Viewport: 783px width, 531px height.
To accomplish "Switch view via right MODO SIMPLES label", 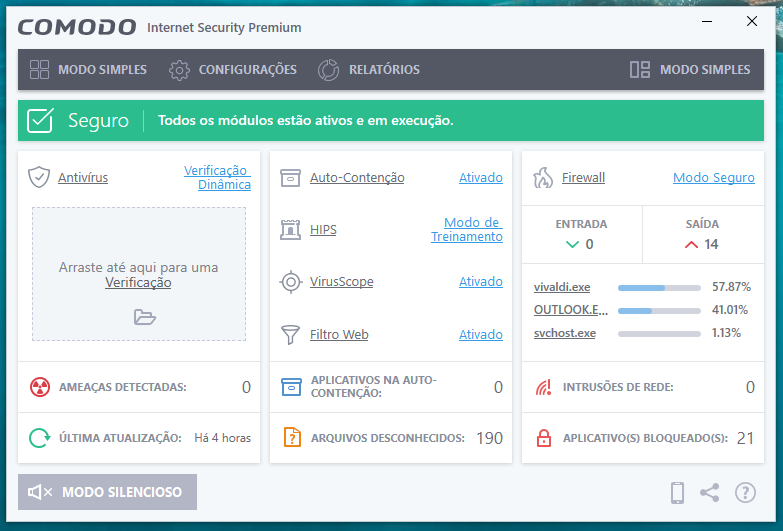I will point(705,70).
